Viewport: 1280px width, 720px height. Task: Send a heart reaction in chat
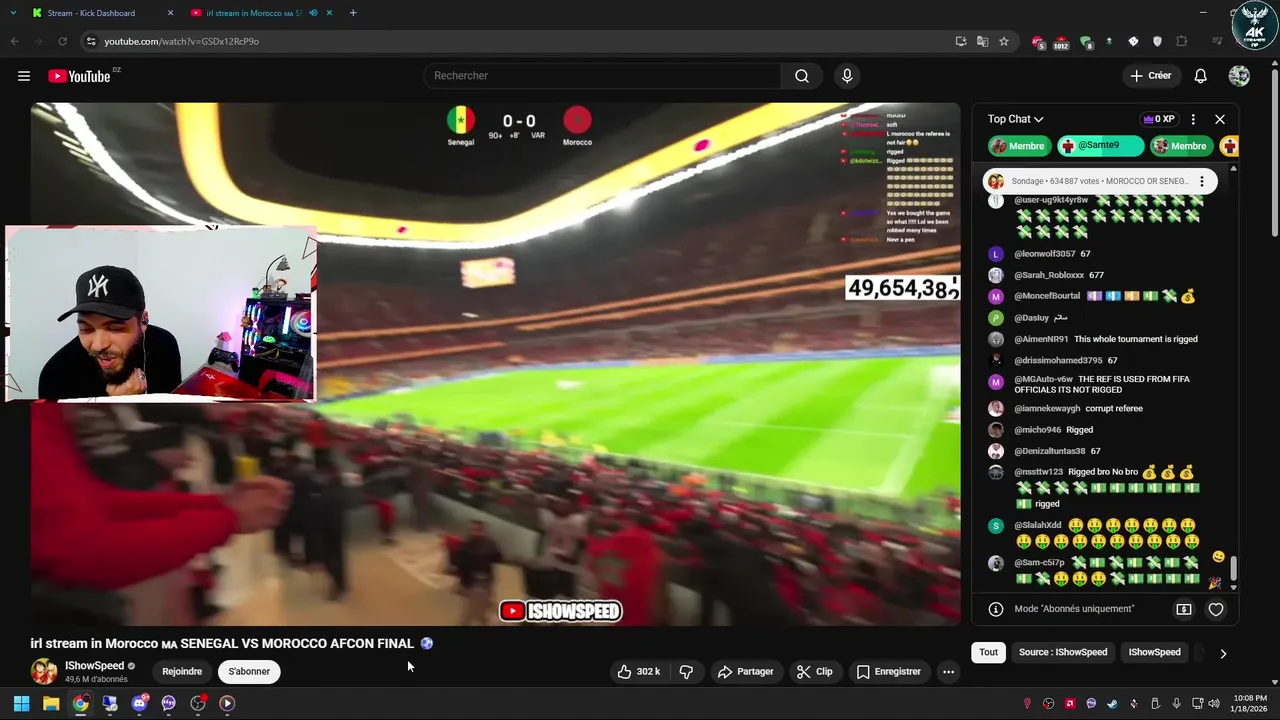(x=1216, y=609)
